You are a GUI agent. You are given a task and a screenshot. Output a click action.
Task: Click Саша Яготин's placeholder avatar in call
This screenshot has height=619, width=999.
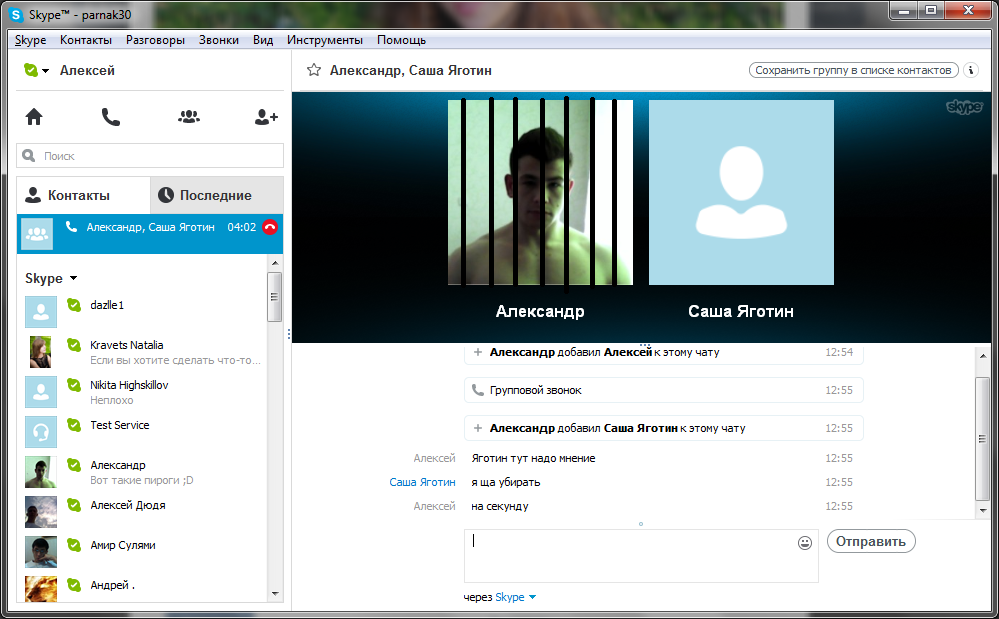pos(741,192)
